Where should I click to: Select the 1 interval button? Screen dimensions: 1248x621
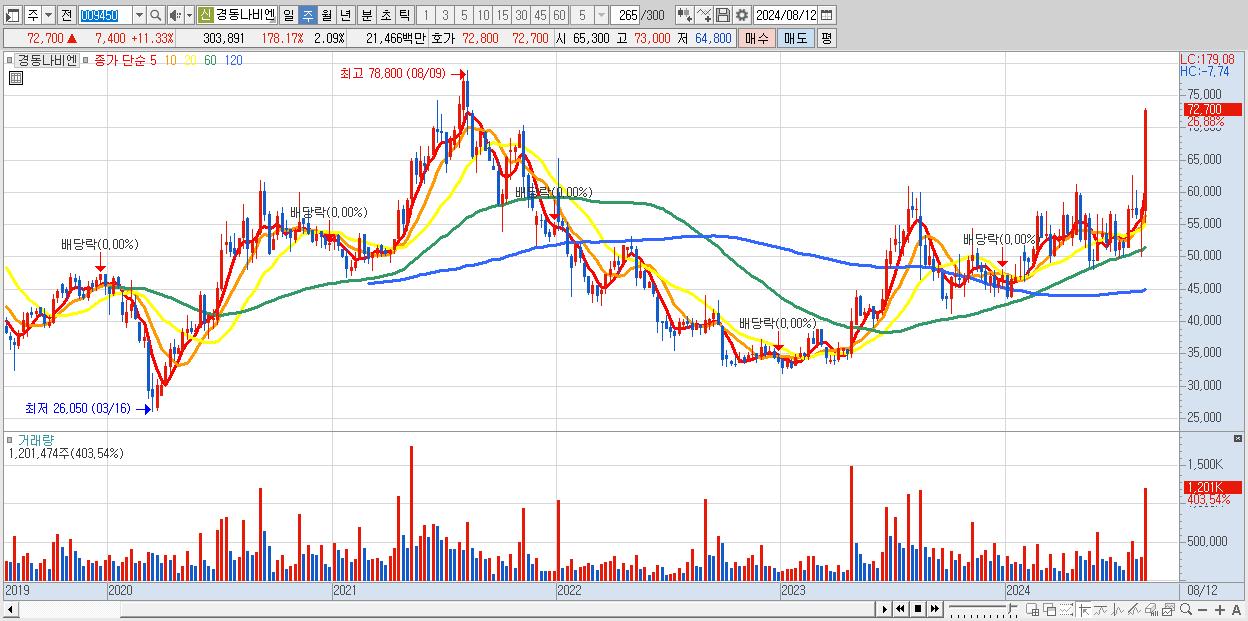click(x=425, y=15)
